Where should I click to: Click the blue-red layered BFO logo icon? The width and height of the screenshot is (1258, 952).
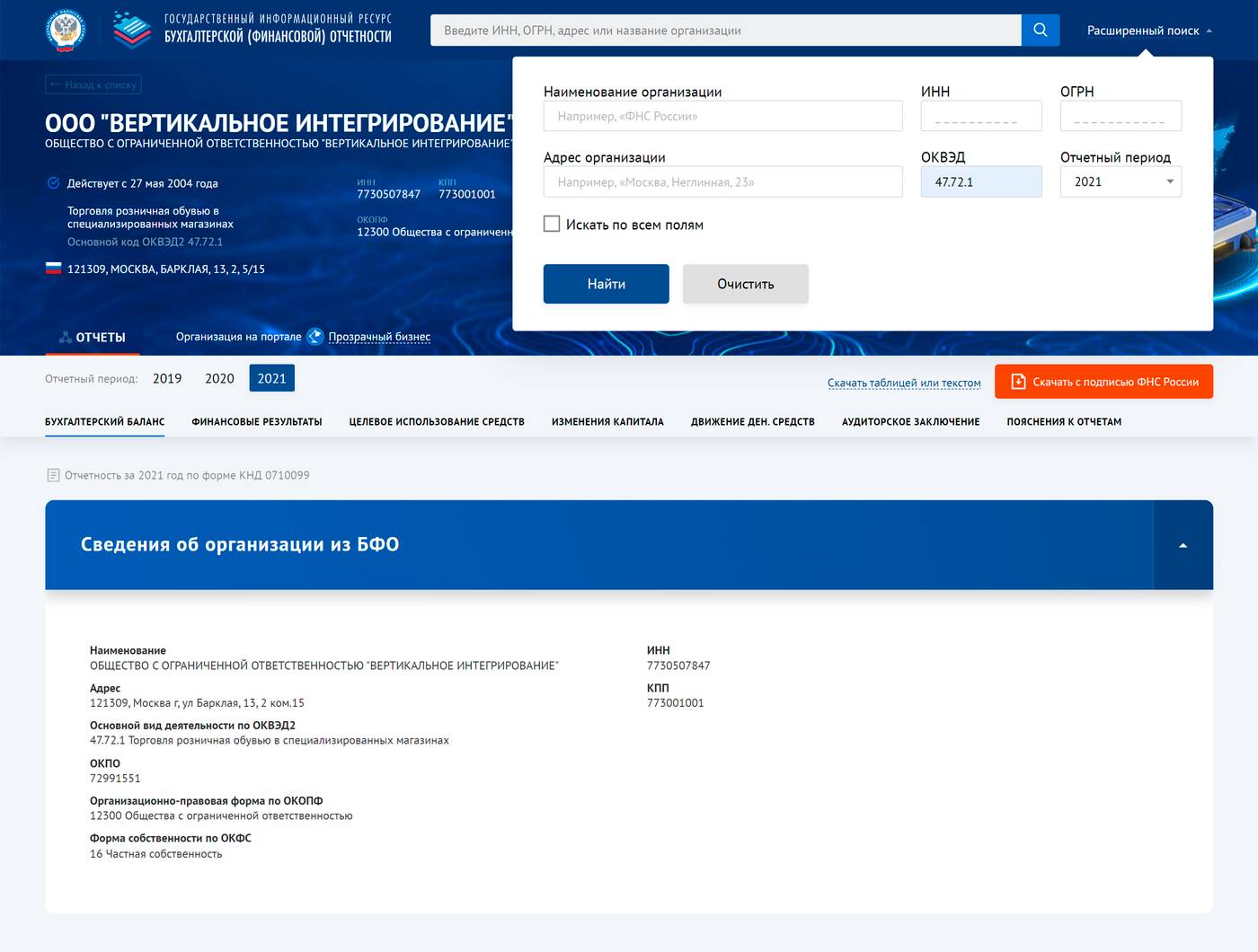[132, 30]
